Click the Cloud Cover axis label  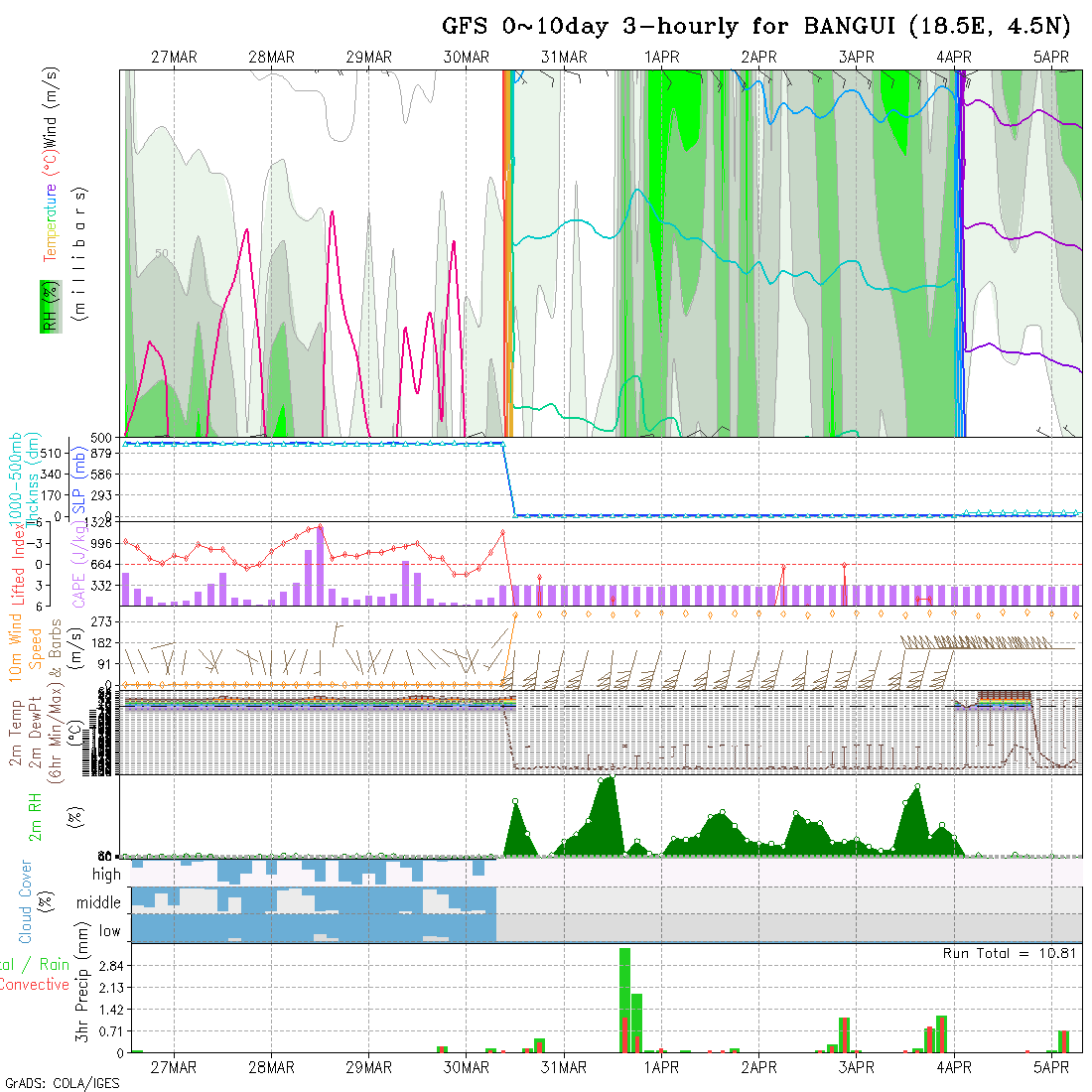click(x=26, y=901)
